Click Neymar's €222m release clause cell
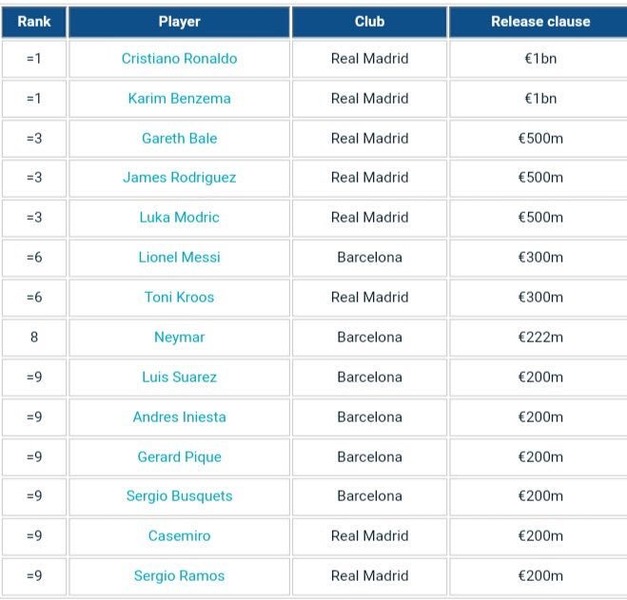Viewport: 627px width, 600px height. [x=540, y=337]
